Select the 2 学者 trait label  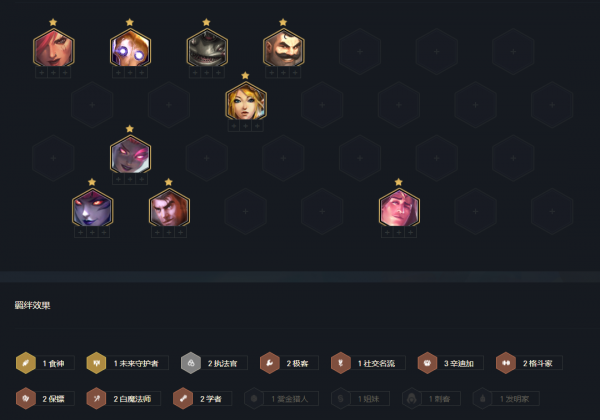tap(211, 399)
